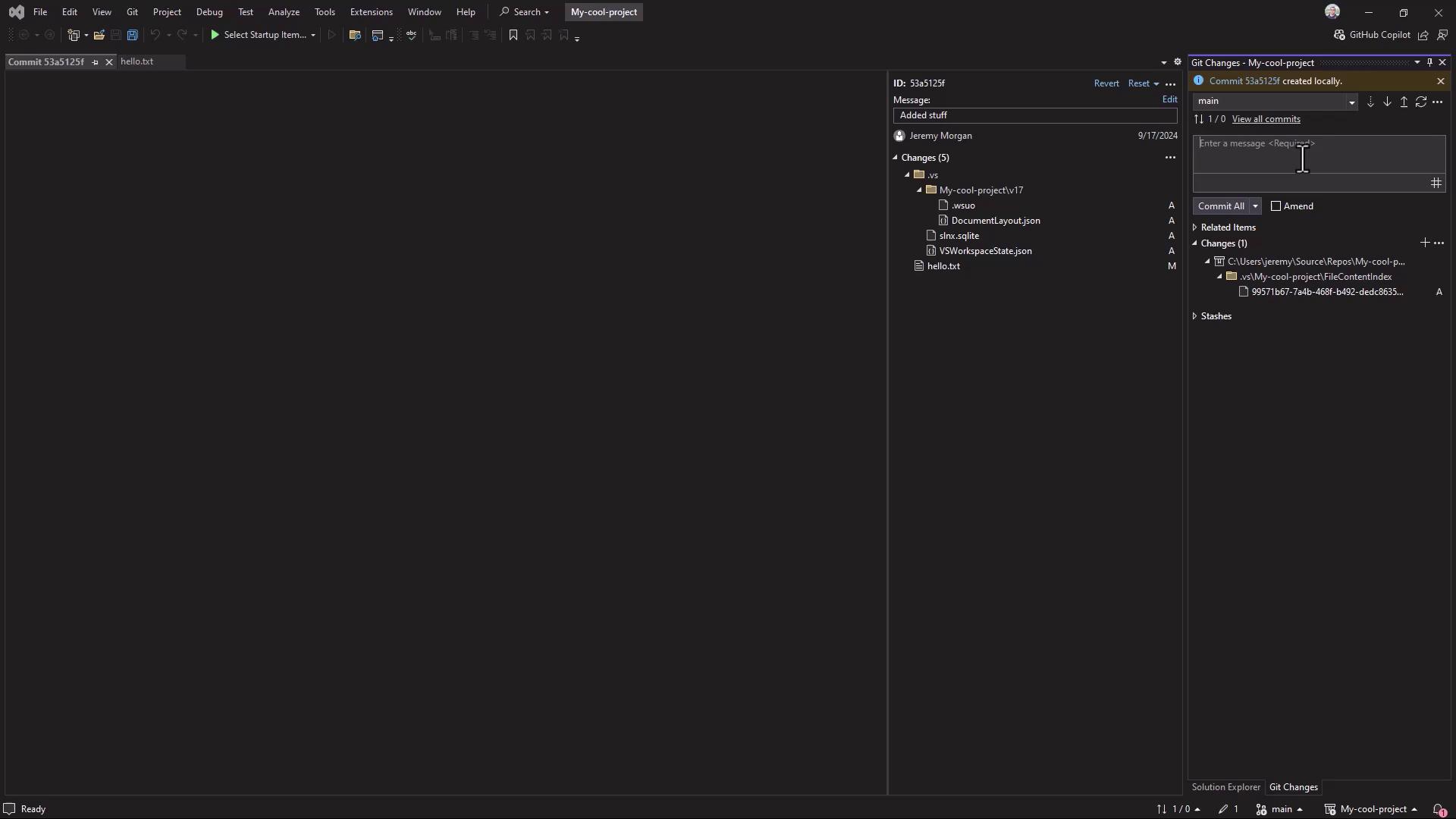Pin the Git Changes panel

coord(1429,63)
